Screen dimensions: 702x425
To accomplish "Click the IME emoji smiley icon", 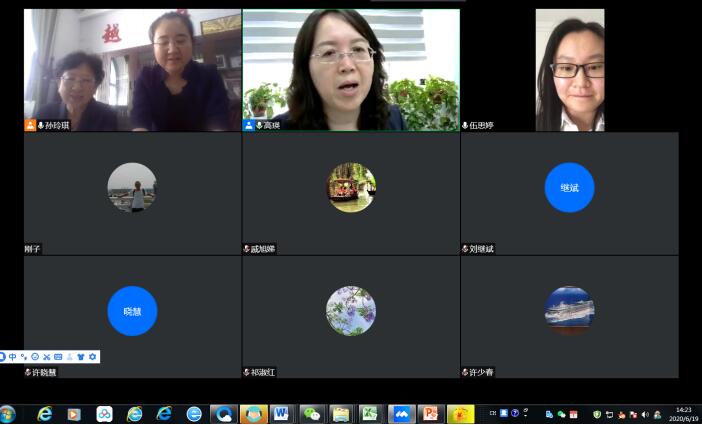I will pos(35,357).
